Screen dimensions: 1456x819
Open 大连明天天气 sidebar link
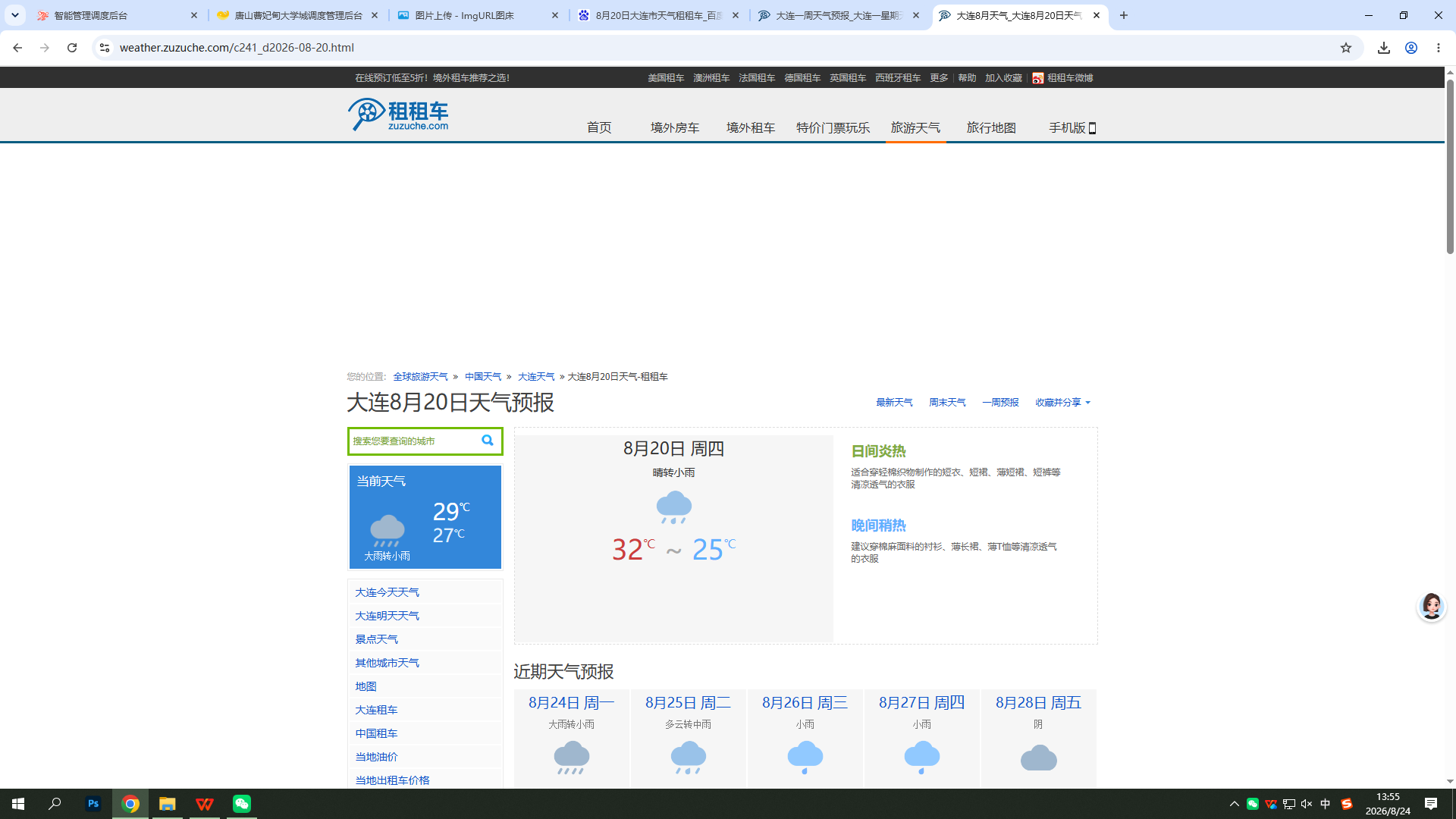coord(387,616)
